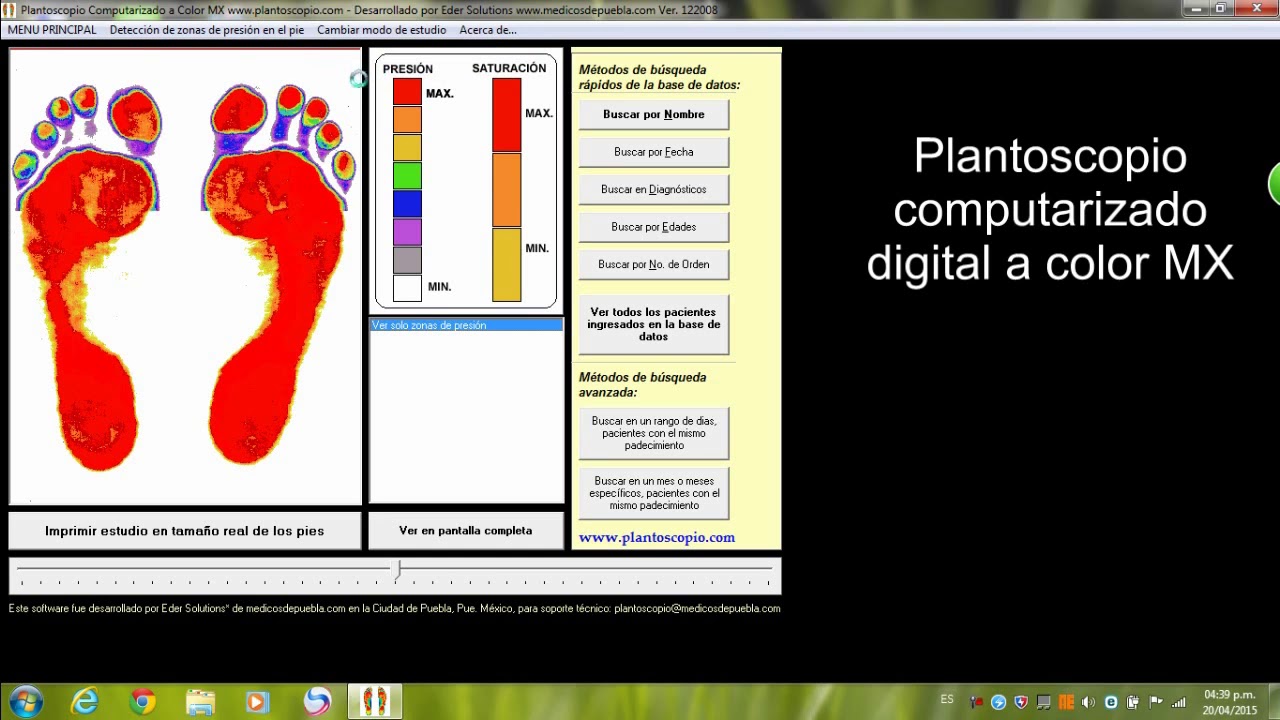Screen dimensions: 1280x720
Task: Click Buscar en Diagnósticos button
Action: coord(654,189)
